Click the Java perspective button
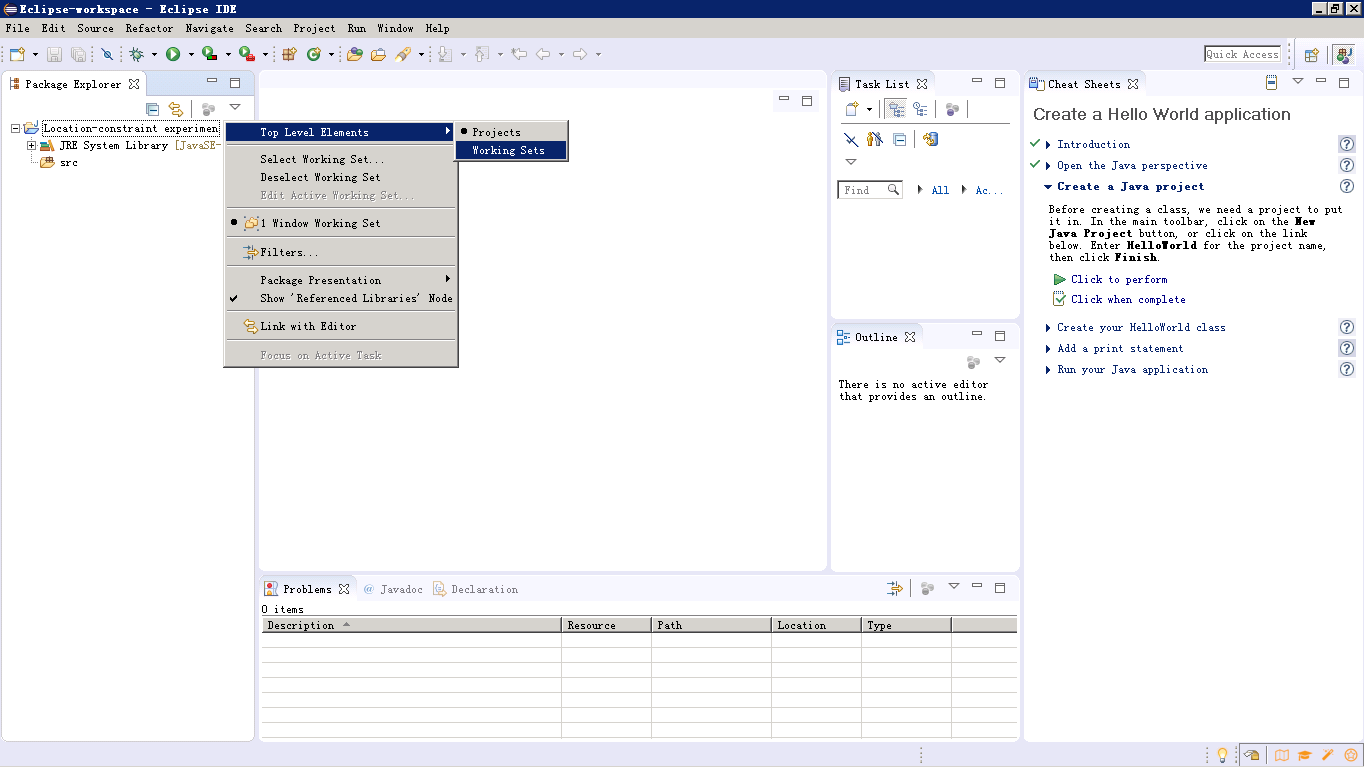The width and height of the screenshot is (1364, 768). (1343, 55)
